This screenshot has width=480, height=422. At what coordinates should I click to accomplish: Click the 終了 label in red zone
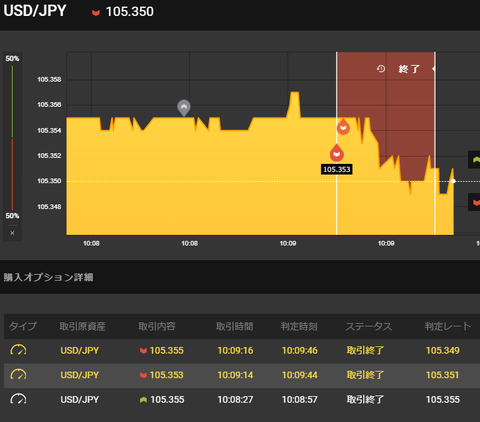pyautogui.click(x=409, y=69)
